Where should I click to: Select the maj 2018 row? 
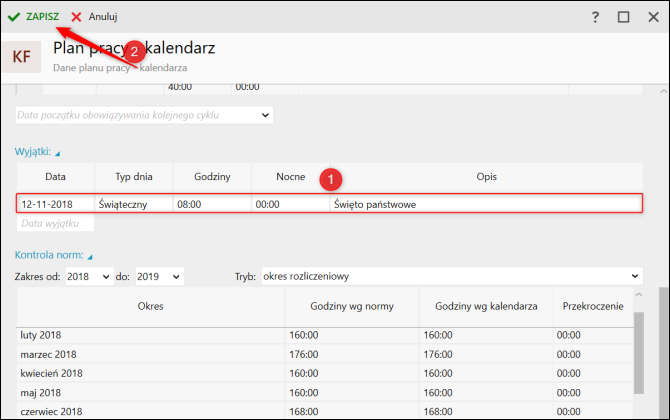pyautogui.click(x=325, y=393)
